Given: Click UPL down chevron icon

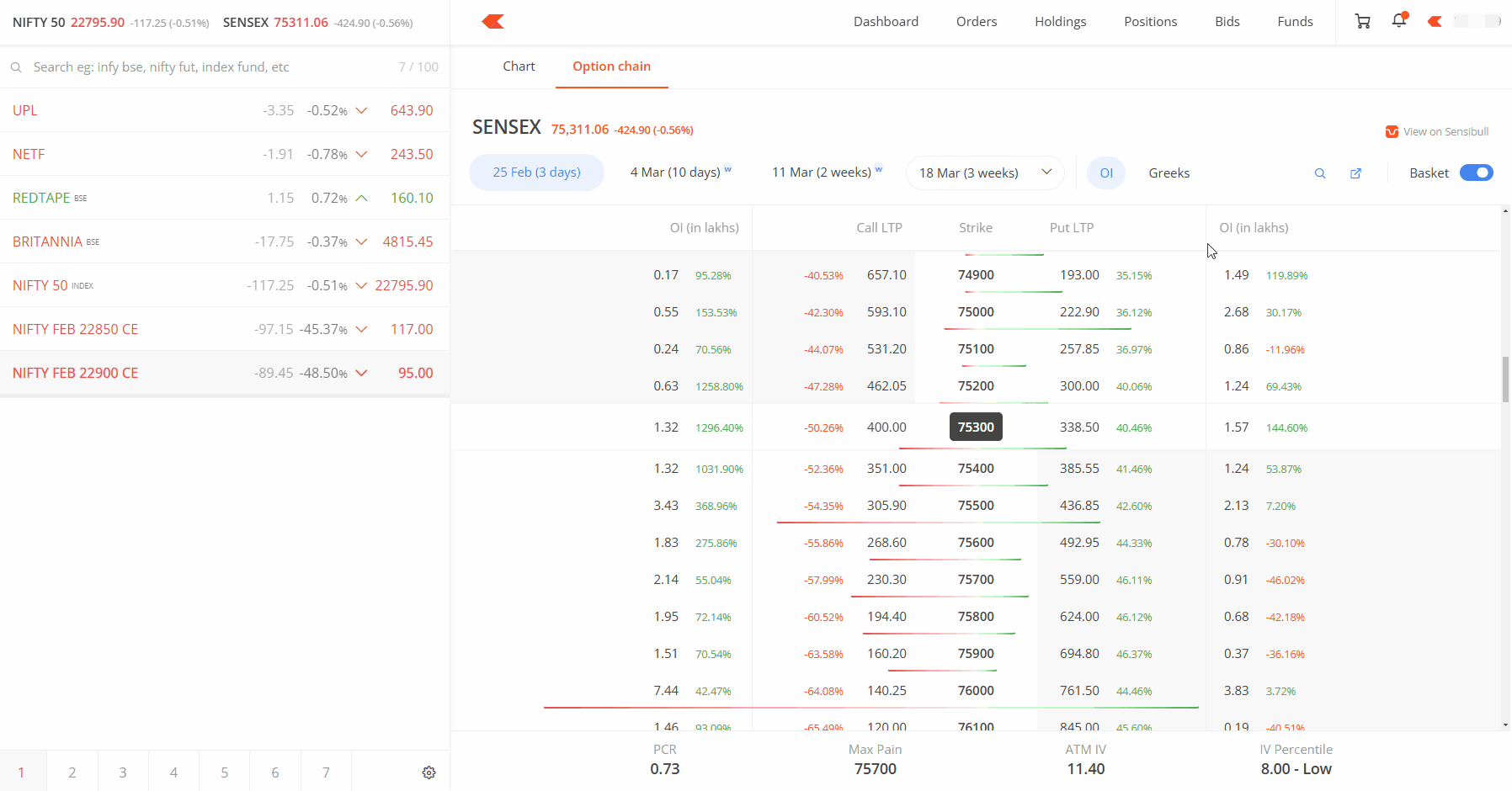Looking at the screenshot, I should 361,110.
